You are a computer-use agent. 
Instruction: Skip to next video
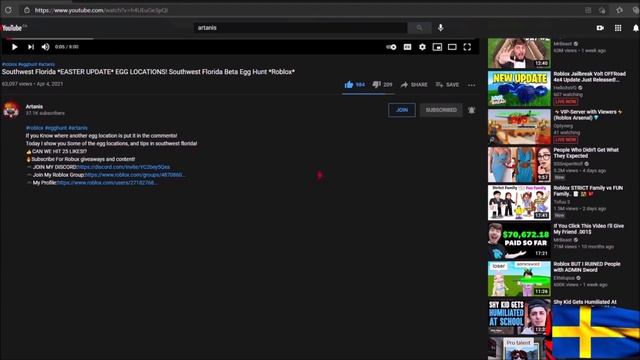pos(31,47)
